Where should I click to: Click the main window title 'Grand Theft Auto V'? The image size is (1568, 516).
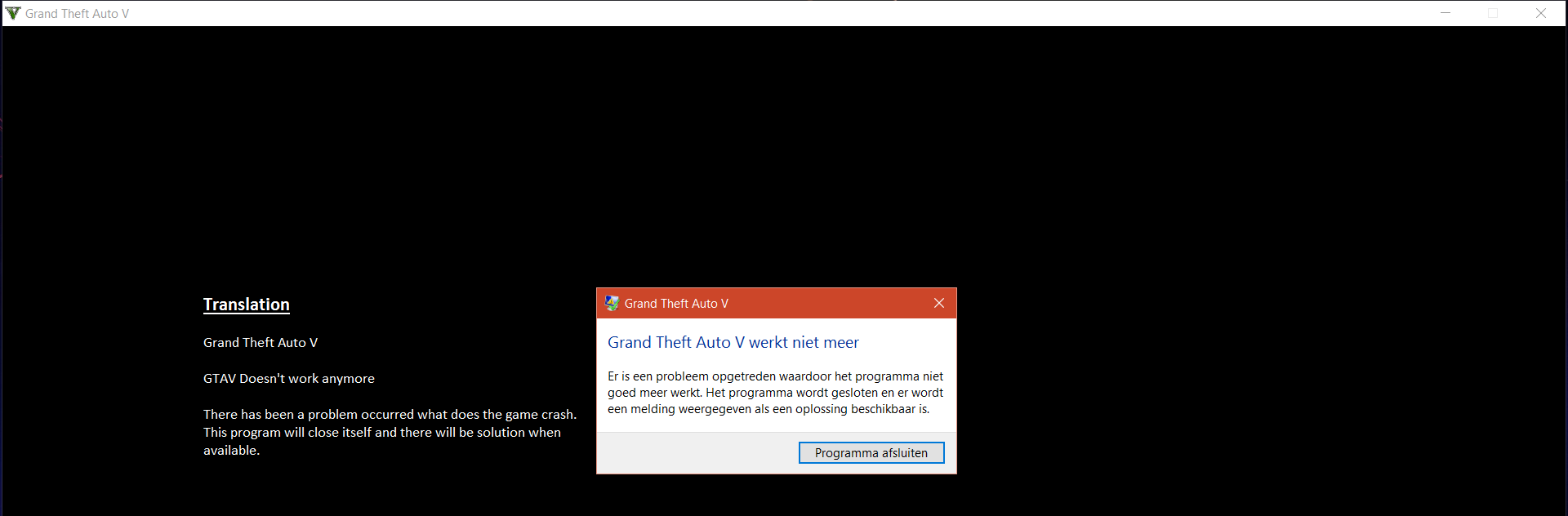click(x=77, y=14)
